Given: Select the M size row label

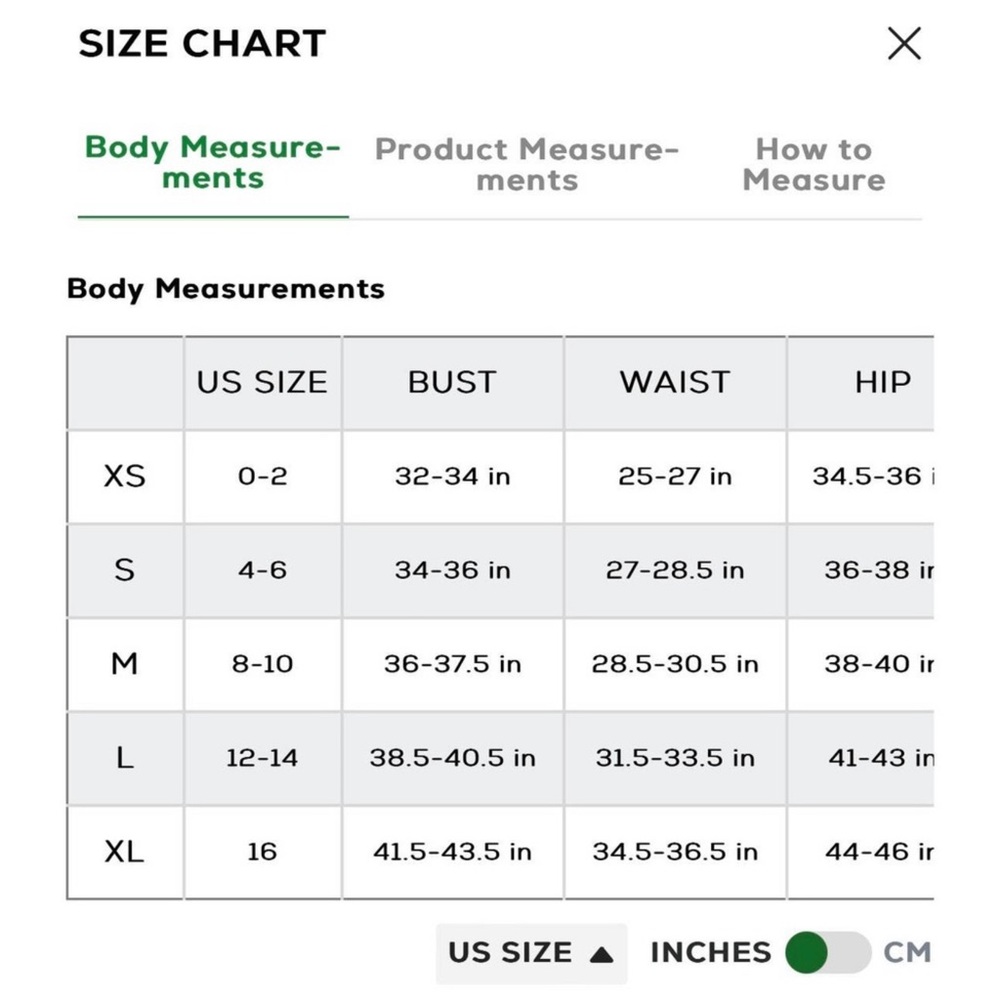Looking at the screenshot, I should 125,664.
